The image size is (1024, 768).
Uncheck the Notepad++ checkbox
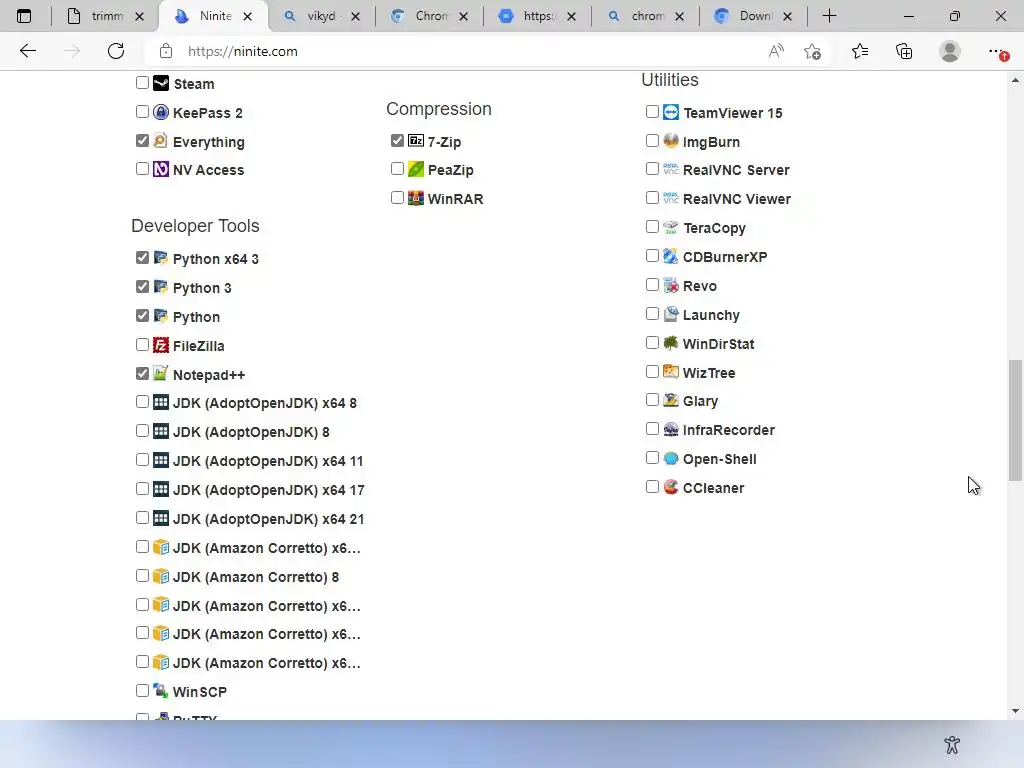point(142,374)
